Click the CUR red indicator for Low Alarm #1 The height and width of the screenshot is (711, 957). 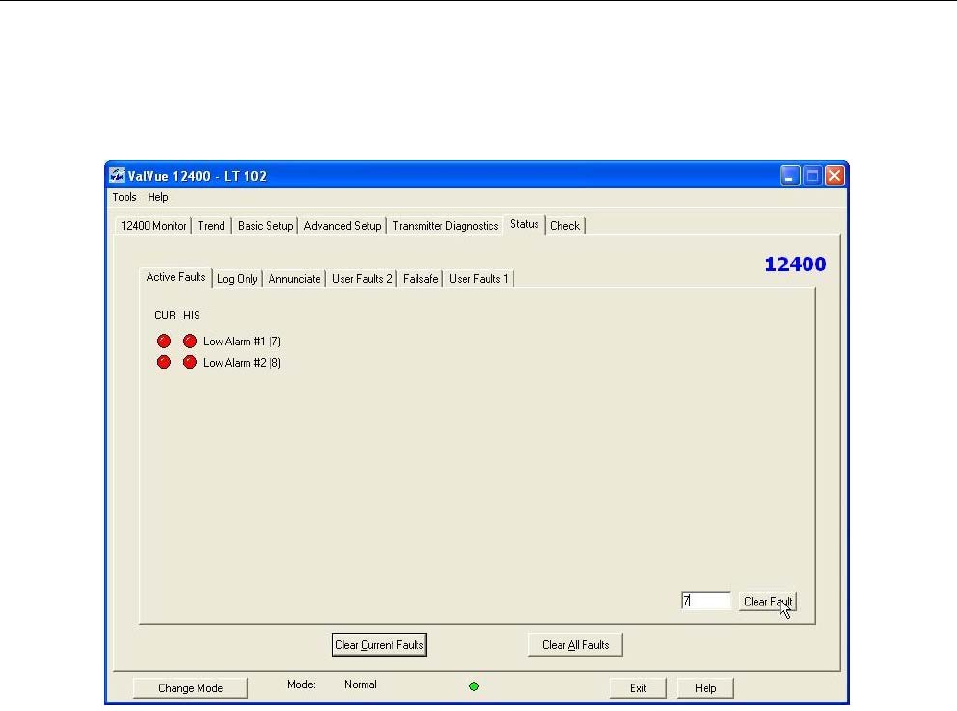[x=164, y=341]
